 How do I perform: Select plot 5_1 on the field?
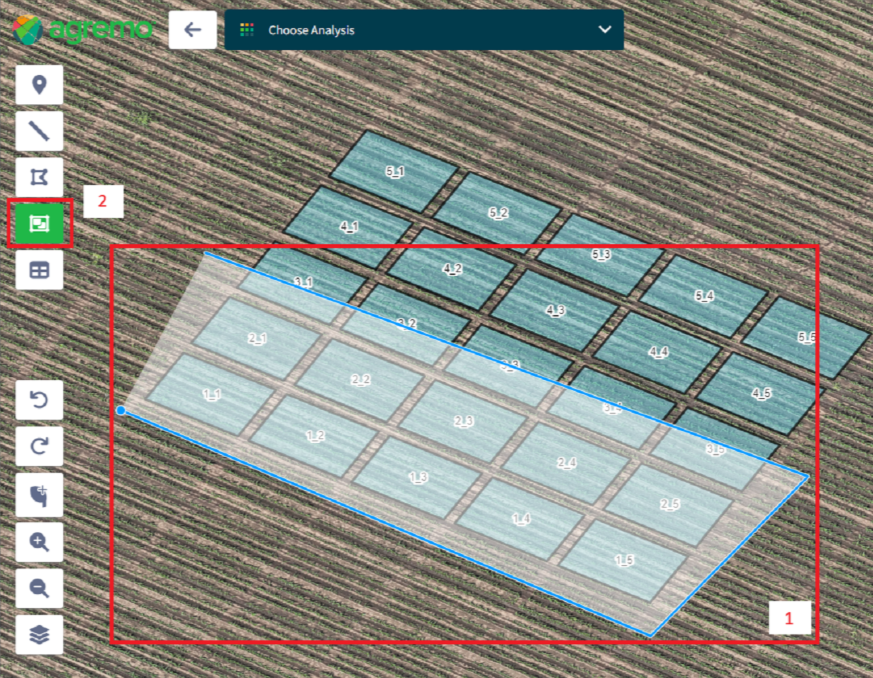click(394, 171)
